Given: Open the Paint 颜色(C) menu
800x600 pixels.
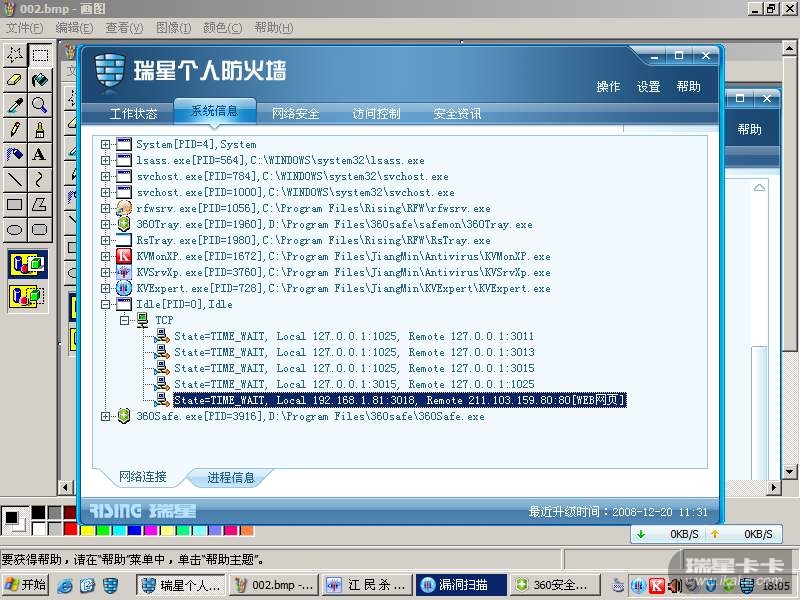Looking at the screenshot, I should point(222,28).
